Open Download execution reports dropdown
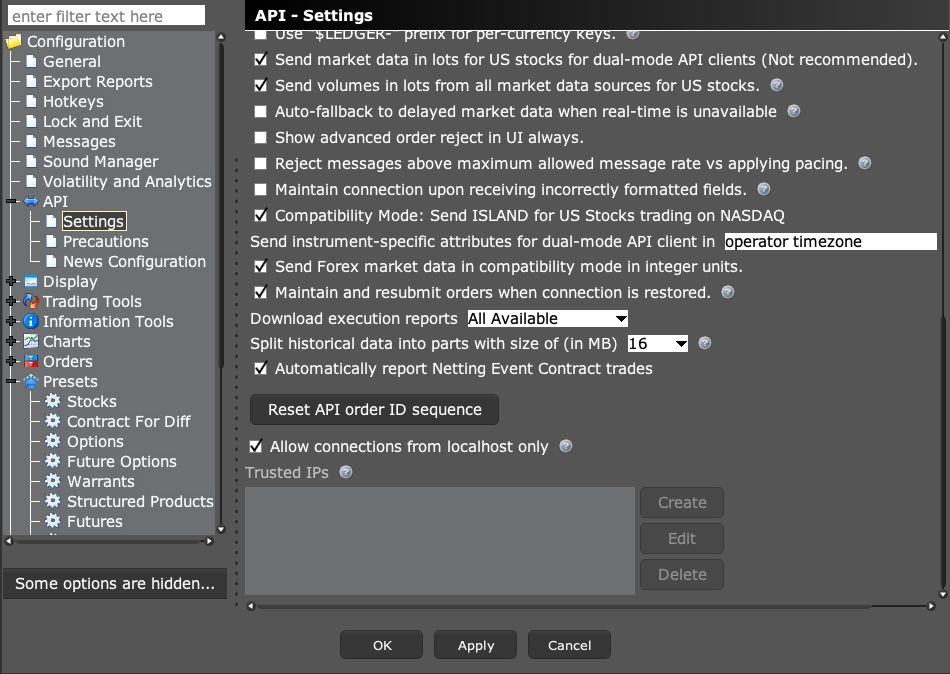 coord(548,318)
